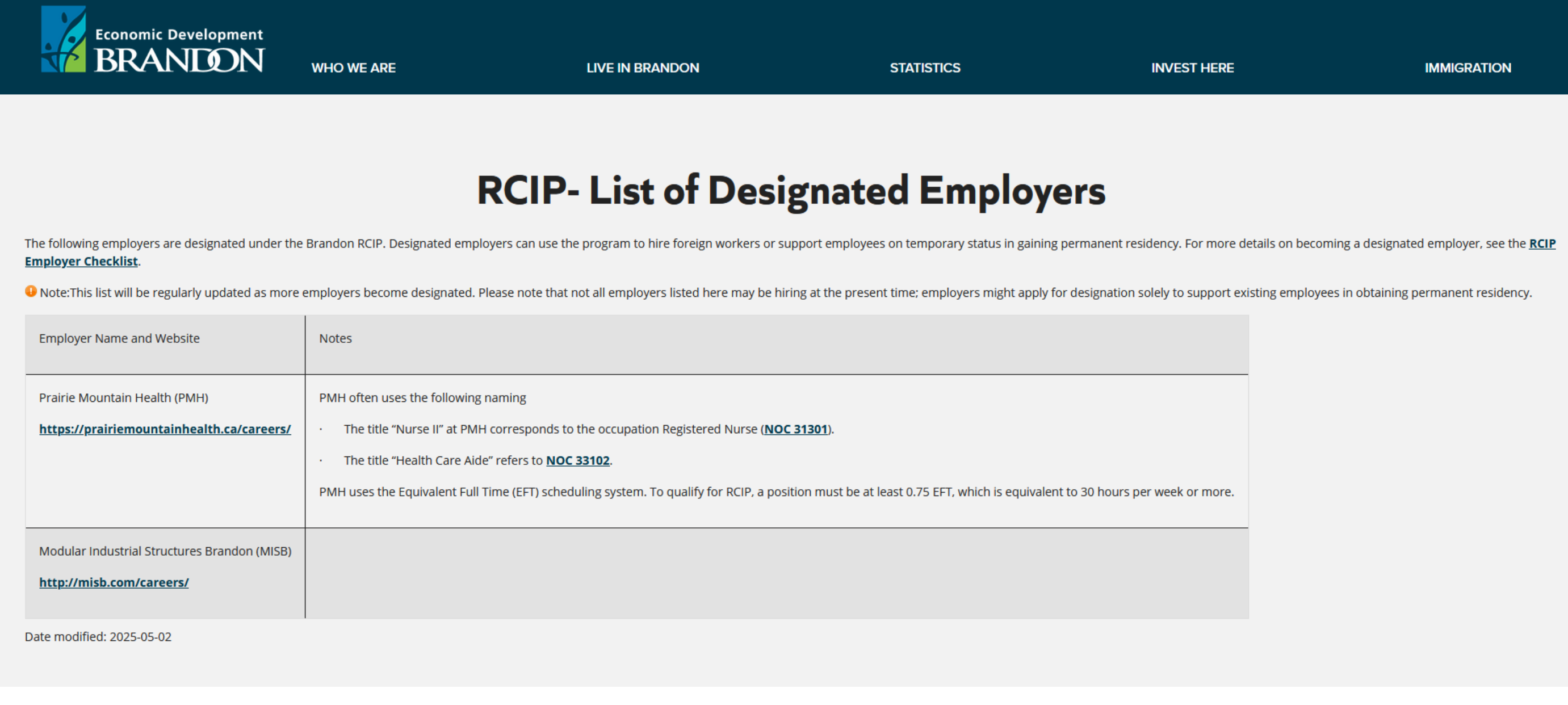Image resolution: width=1568 pixels, height=705 pixels.
Task: Visit the prairiemountainhealth.ca careers link
Action: [165, 429]
